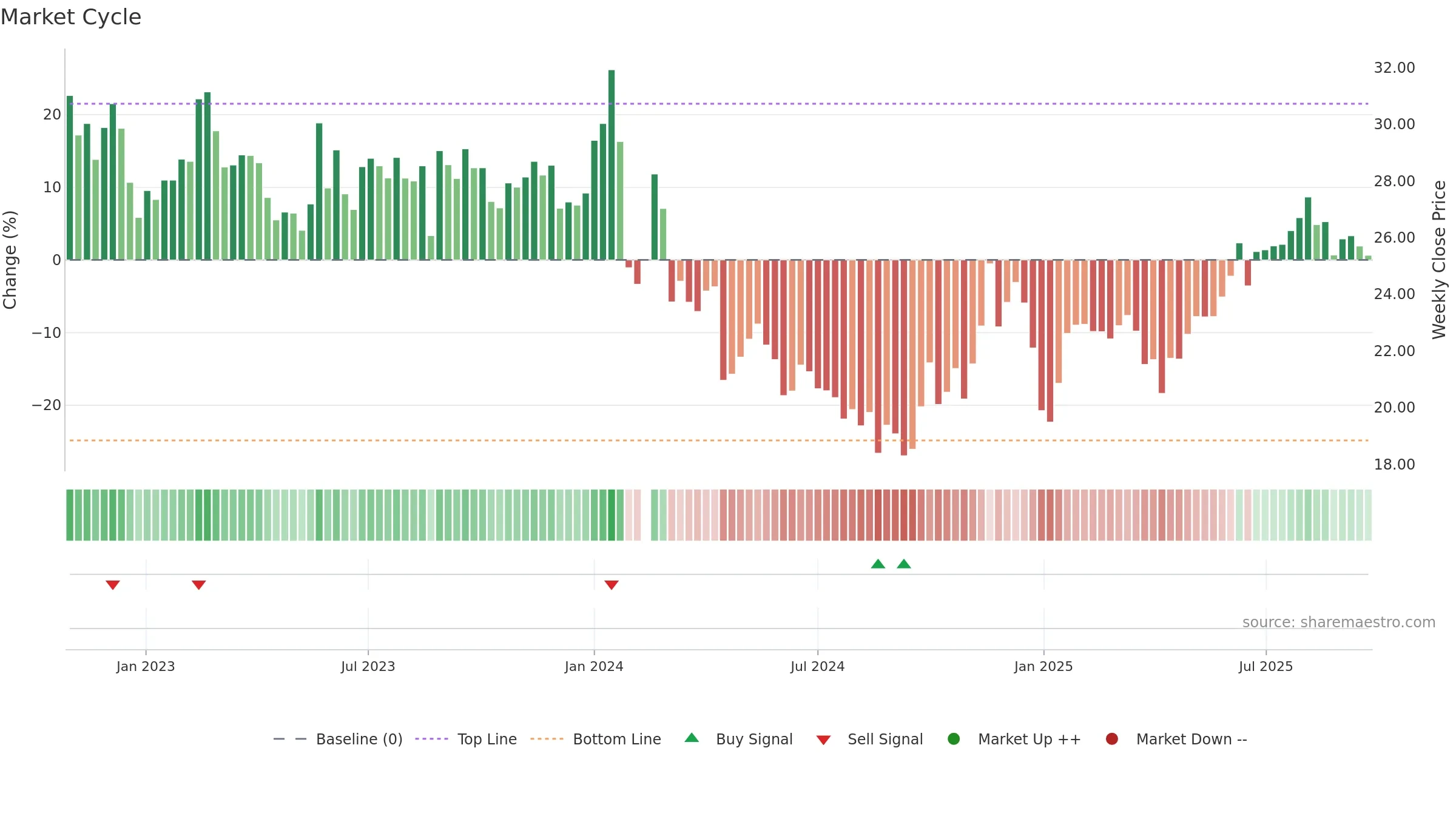Click the Jul 2024 axis label
Viewport: 1456px width, 819px height.
coord(817,666)
